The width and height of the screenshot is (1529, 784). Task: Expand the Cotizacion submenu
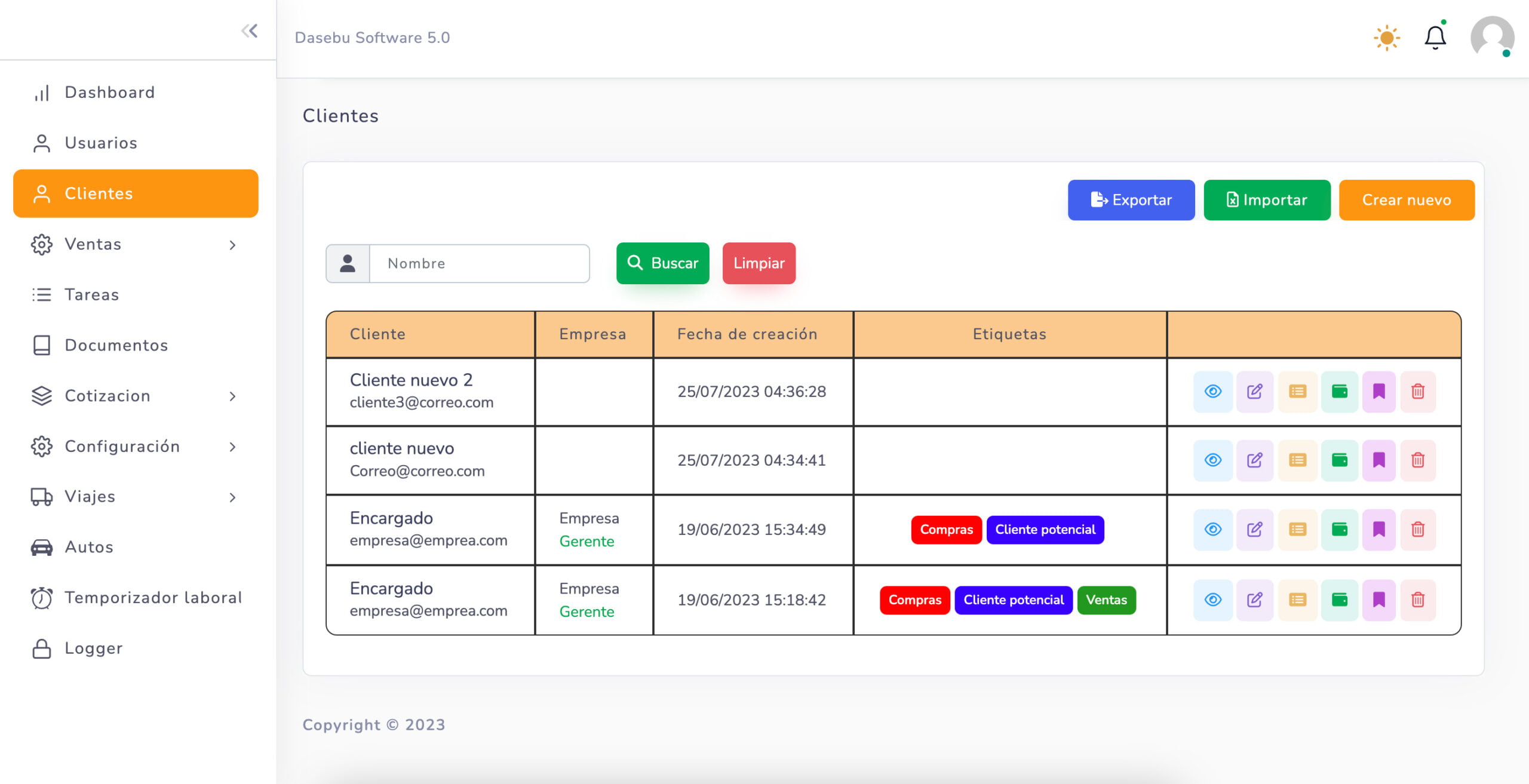[136, 396]
